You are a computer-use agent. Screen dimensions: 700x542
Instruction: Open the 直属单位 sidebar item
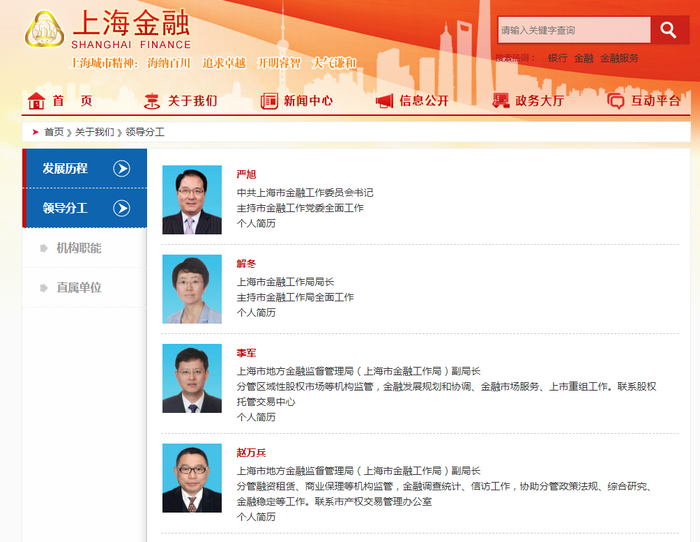tap(78, 287)
